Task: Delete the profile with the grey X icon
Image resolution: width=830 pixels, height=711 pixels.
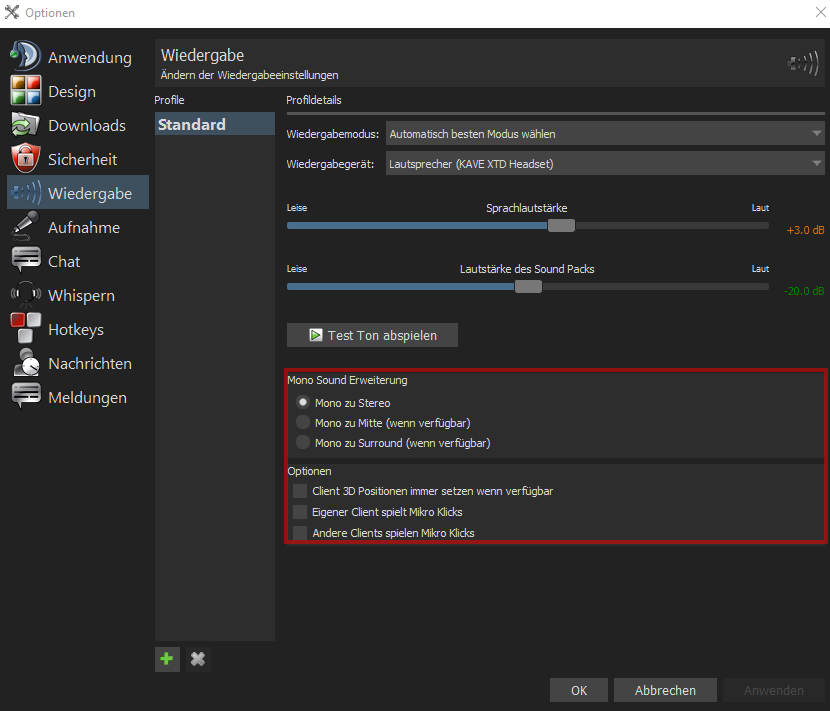Action: 198,659
